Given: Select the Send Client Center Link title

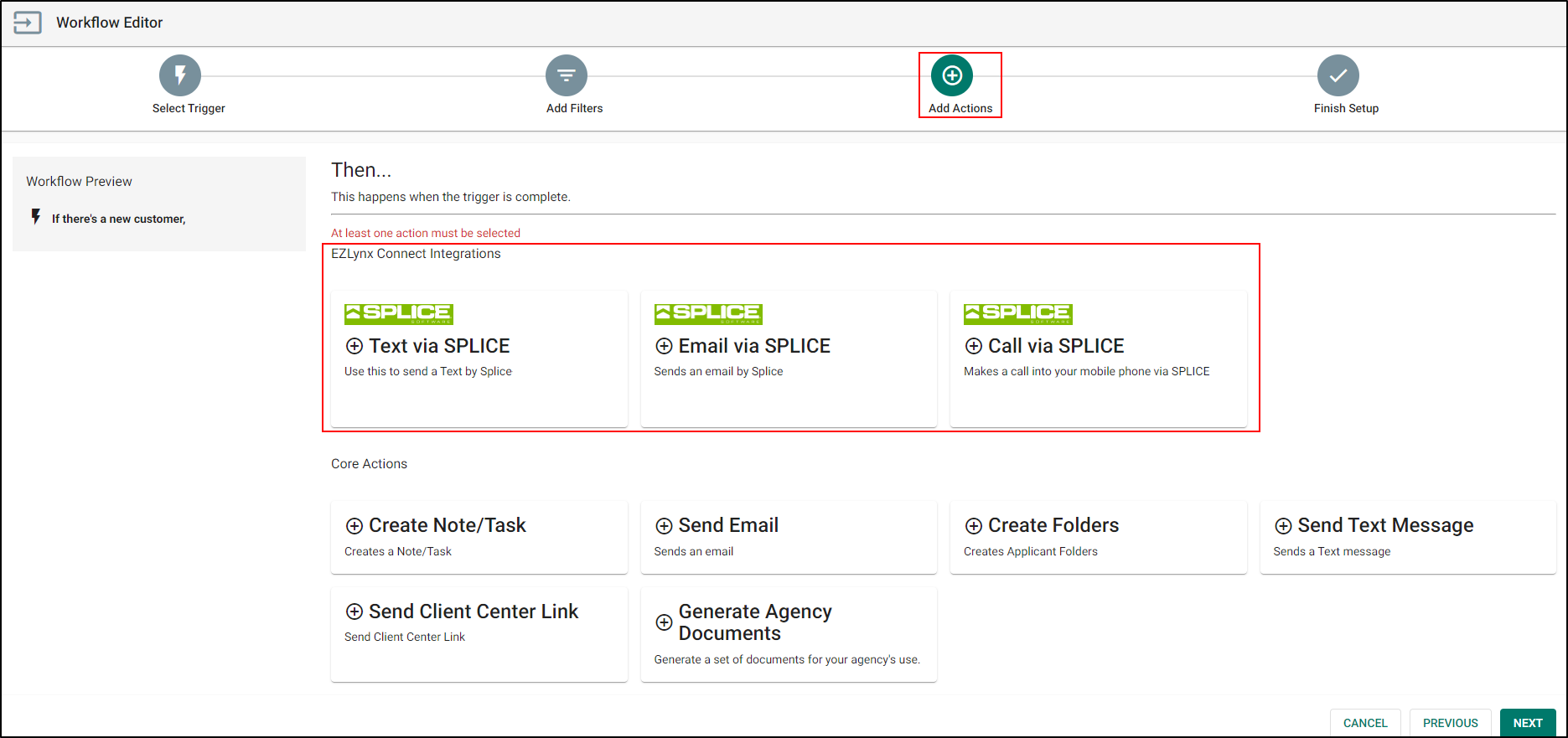Looking at the screenshot, I should [474, 612].
